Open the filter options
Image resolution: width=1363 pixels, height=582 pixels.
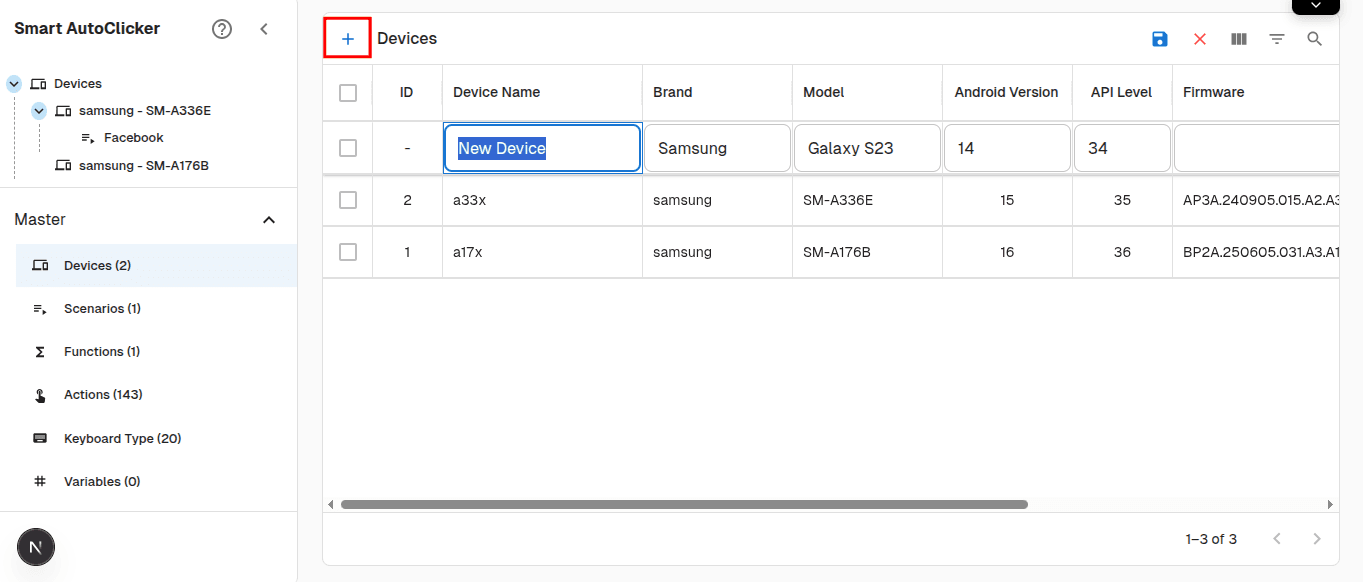point(1277,39)
